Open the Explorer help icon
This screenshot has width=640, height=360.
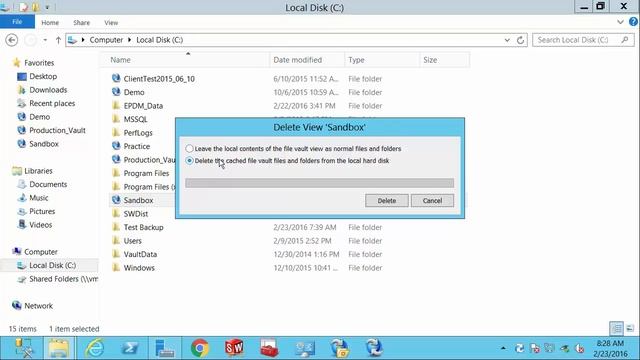click(x=633, y=22)
